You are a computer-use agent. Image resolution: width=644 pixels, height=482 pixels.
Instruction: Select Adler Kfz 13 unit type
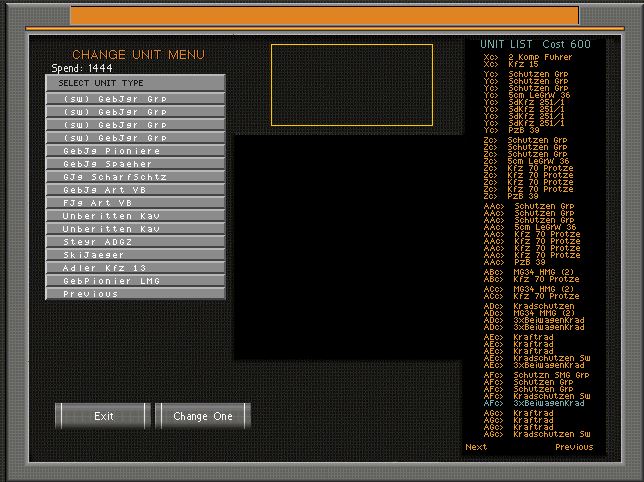[135, 268]
